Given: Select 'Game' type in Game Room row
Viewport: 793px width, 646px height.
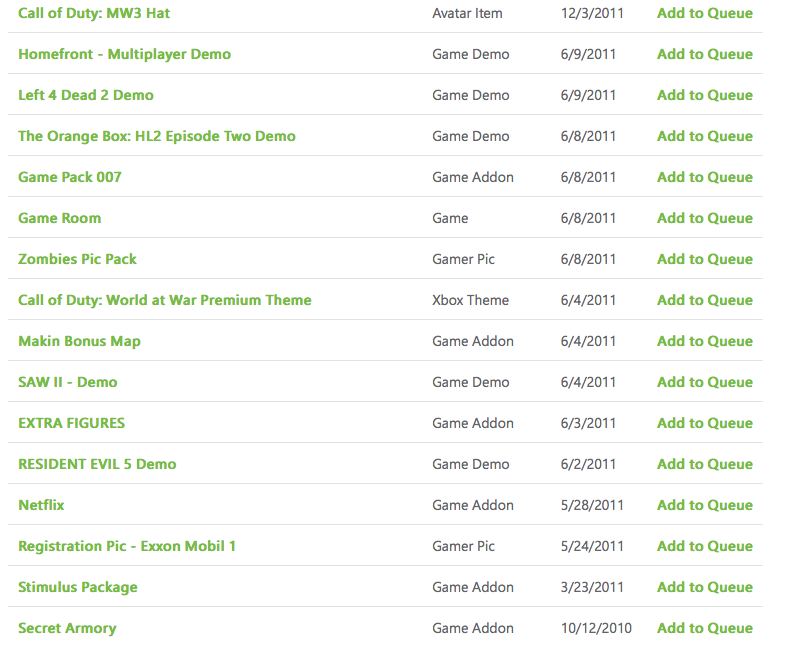Looking at the screenshot, I should pyautogui.click(x=450, y=218).
